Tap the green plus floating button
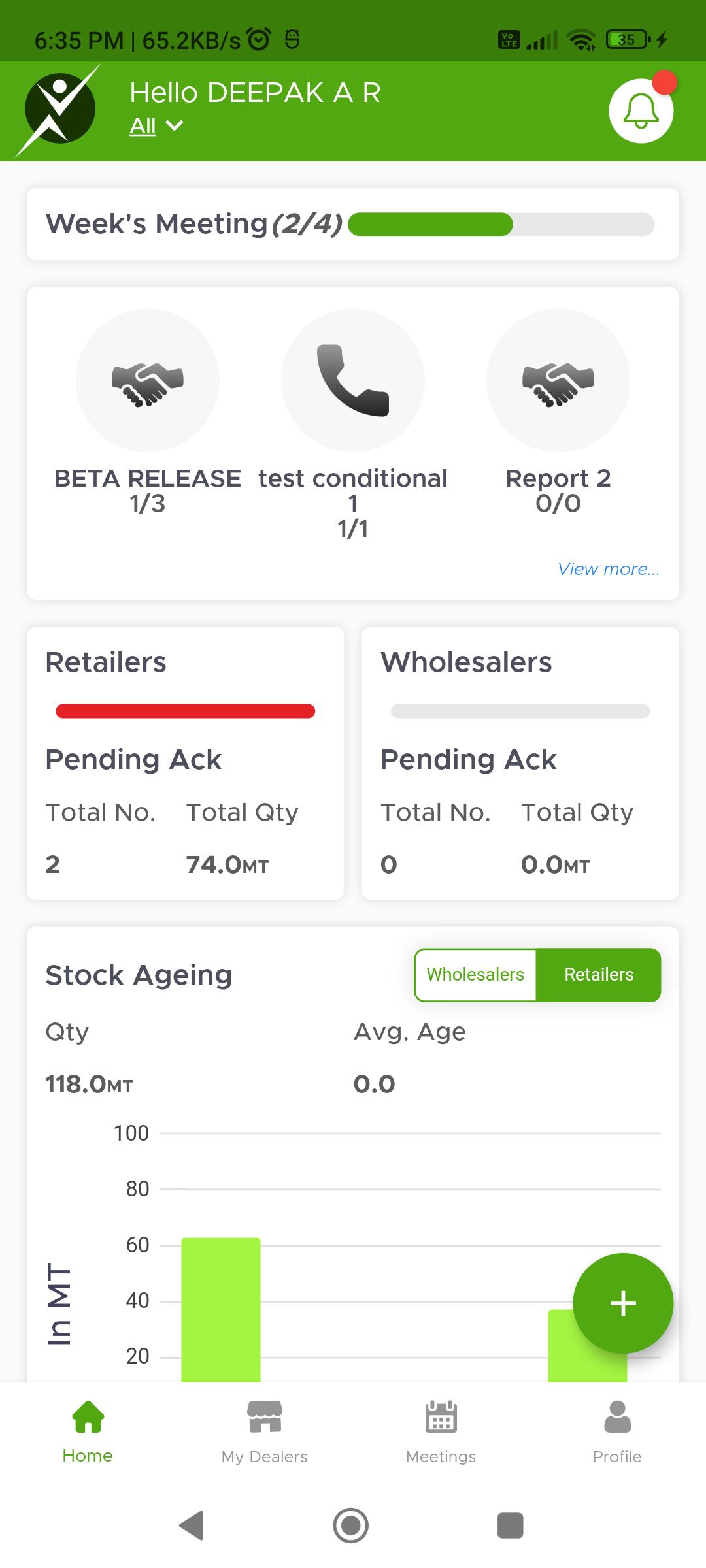 (623, 1303)
